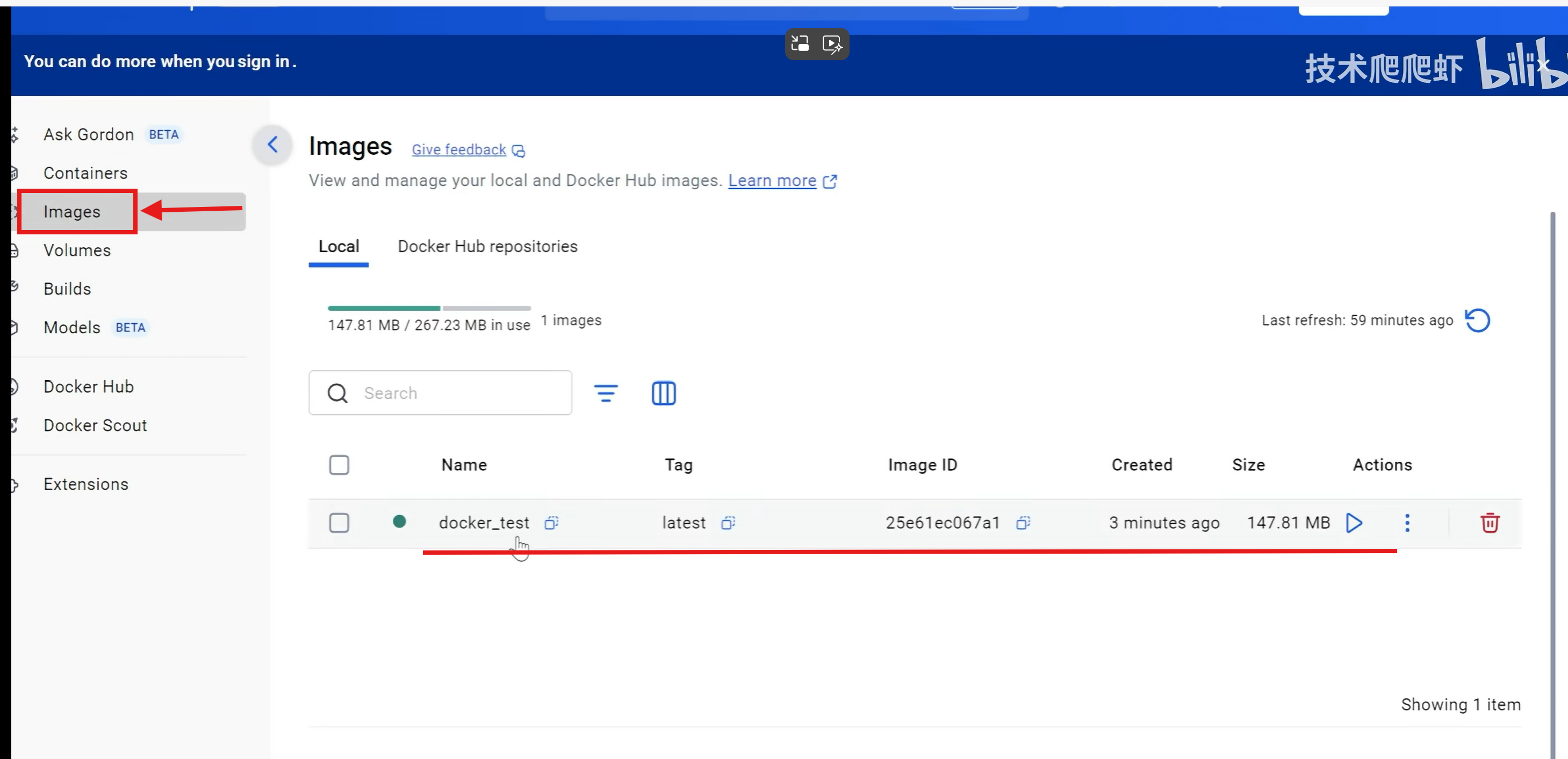Image resolution: width=1568 pixels, height=759 pixels.
Task: Collapse the sidebar with the chevron button
Action: [272, 145]
